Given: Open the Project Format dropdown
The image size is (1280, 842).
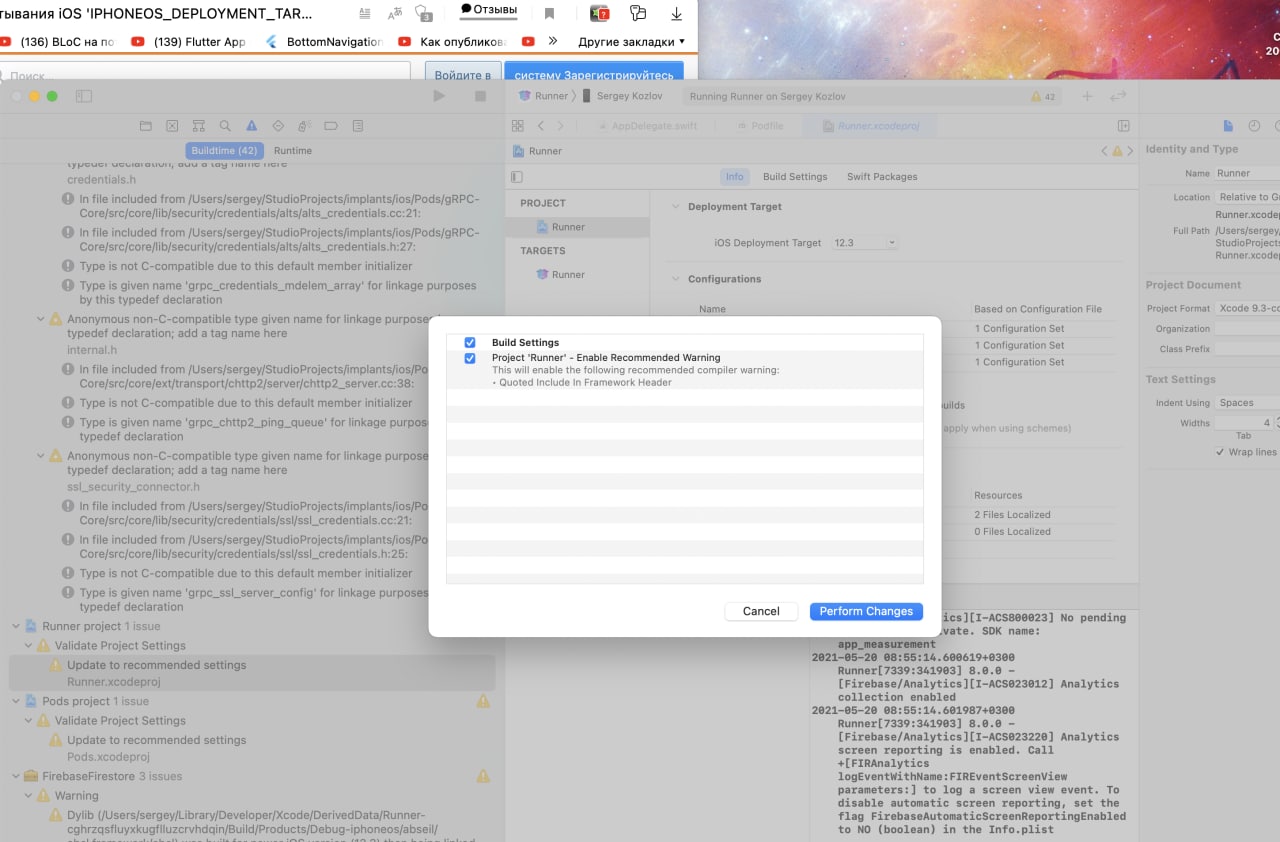Looking at the screenshot, I should 1247,308.
